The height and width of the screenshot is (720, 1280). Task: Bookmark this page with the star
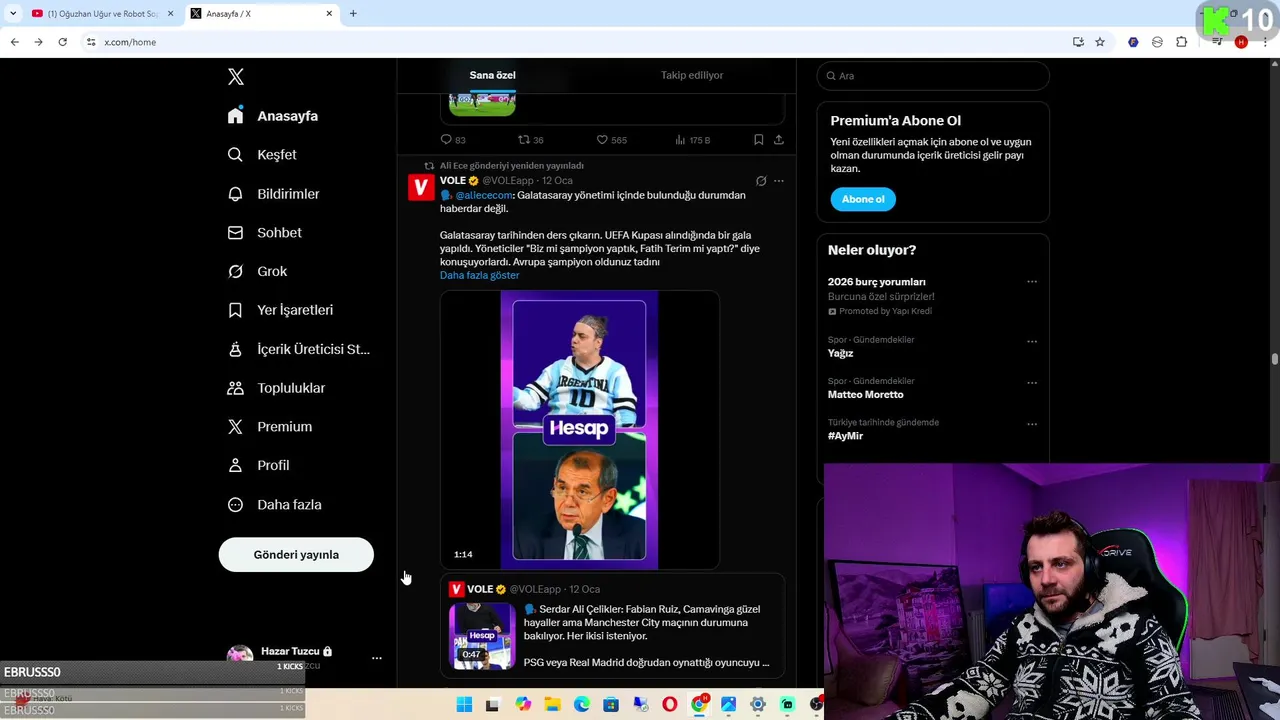[1100, 42]
